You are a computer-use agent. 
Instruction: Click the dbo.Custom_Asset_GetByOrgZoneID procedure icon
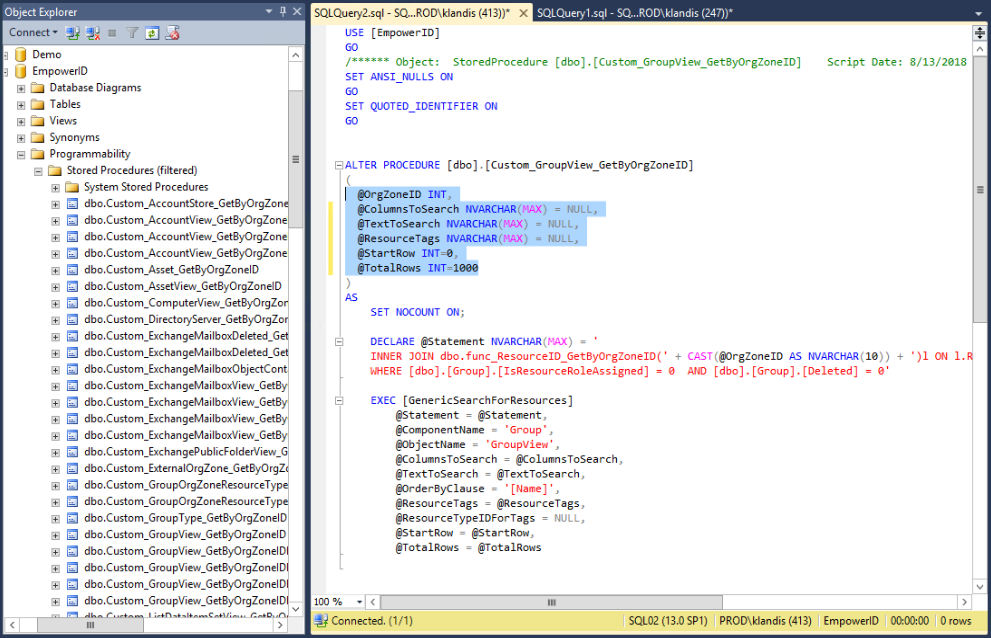click(73, 270)
